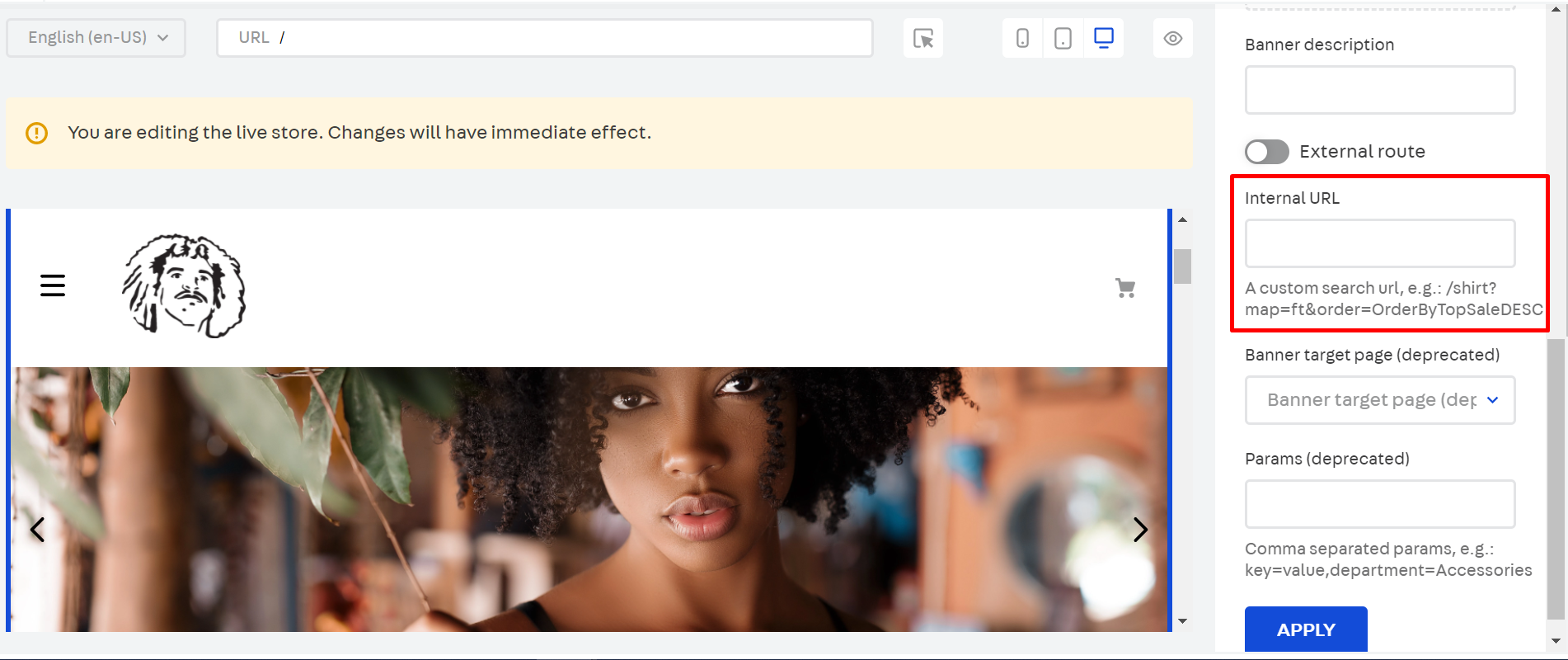Advance to next banner slide
The height and width of the screenshot is (660, 1568).
click(x=1139, y=530)
